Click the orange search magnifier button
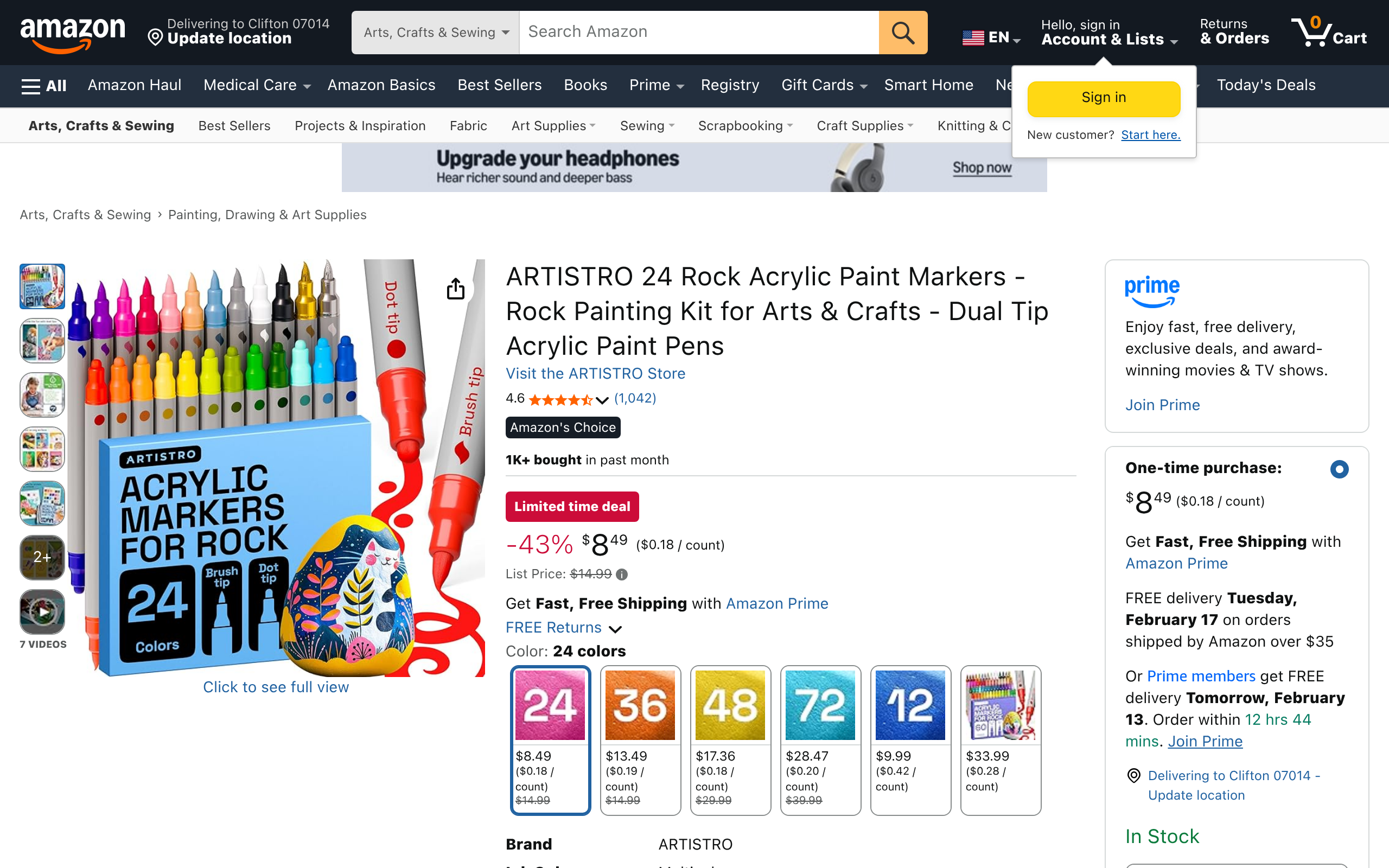Image resolution: width=1389 pixels, height=868 pixels. click(x=902, y=33)
